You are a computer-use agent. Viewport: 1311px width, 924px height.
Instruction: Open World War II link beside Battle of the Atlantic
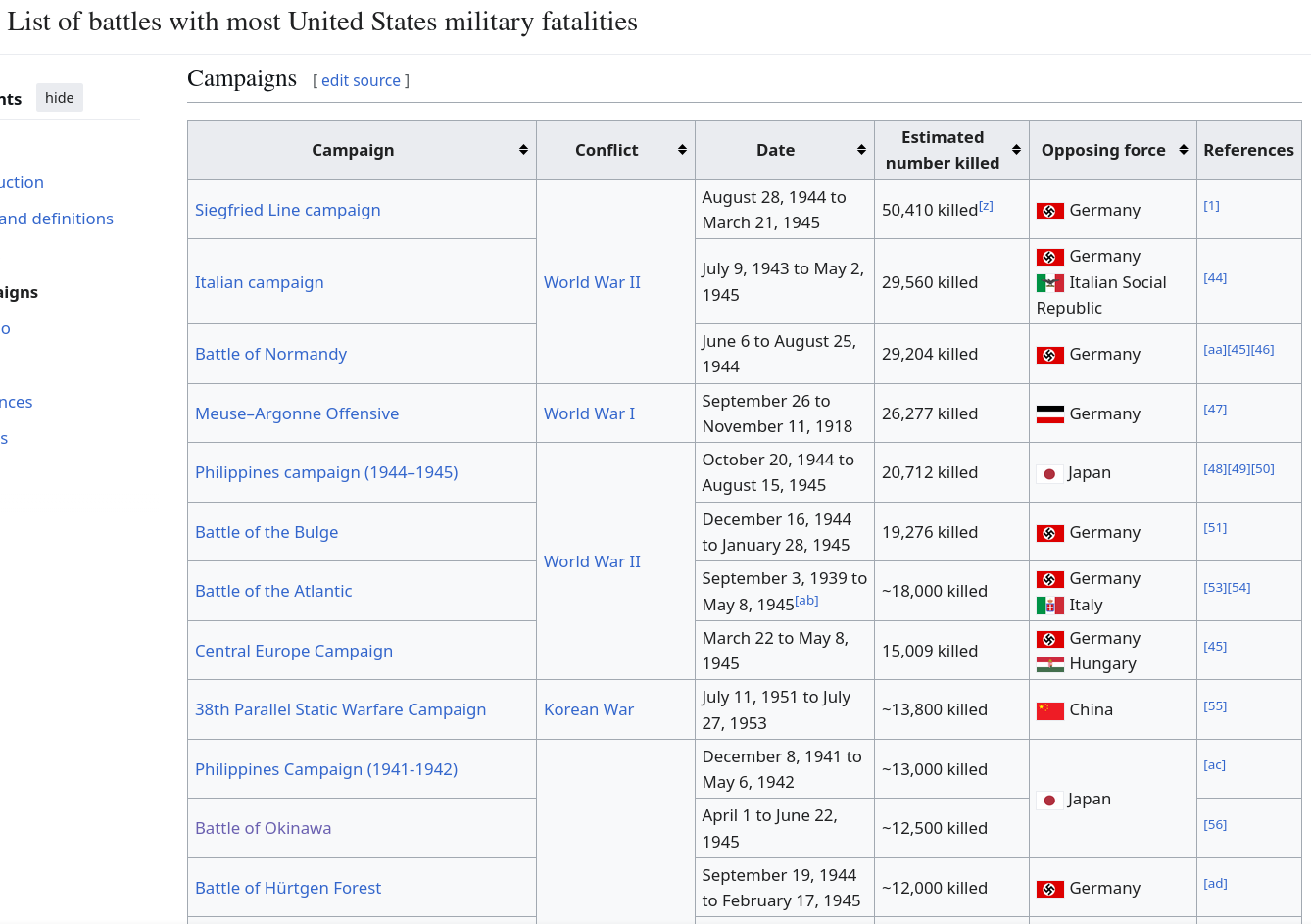point(593,561)
